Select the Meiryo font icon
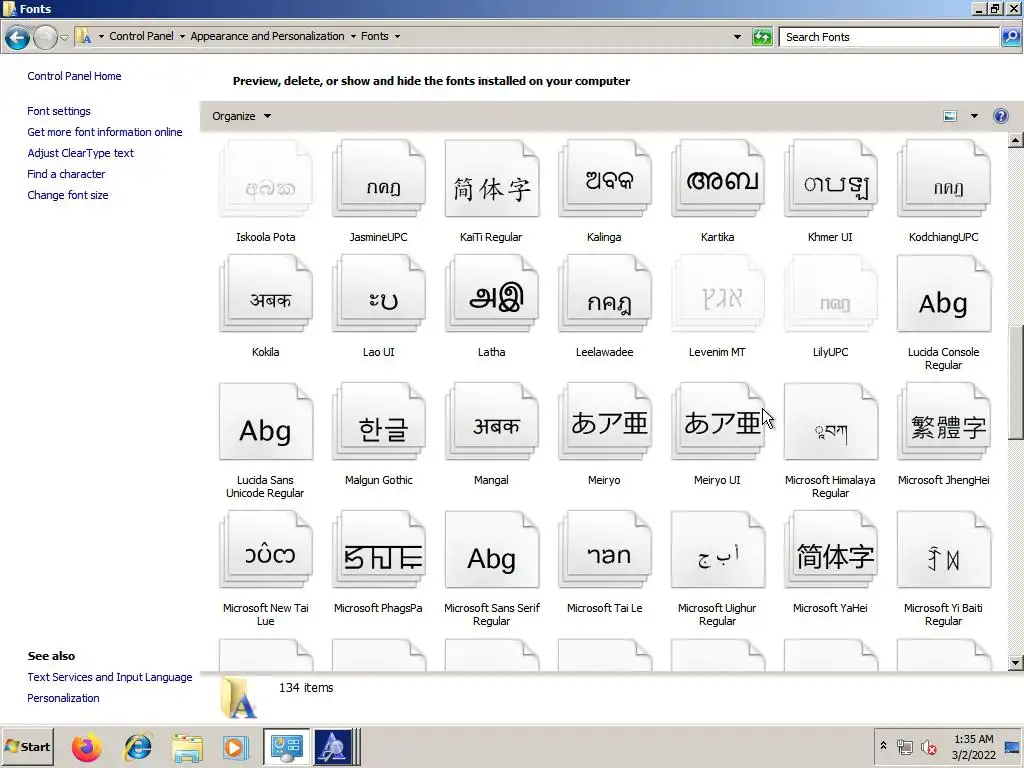This screenshot has height=768, width=1024. coord(605,421)
